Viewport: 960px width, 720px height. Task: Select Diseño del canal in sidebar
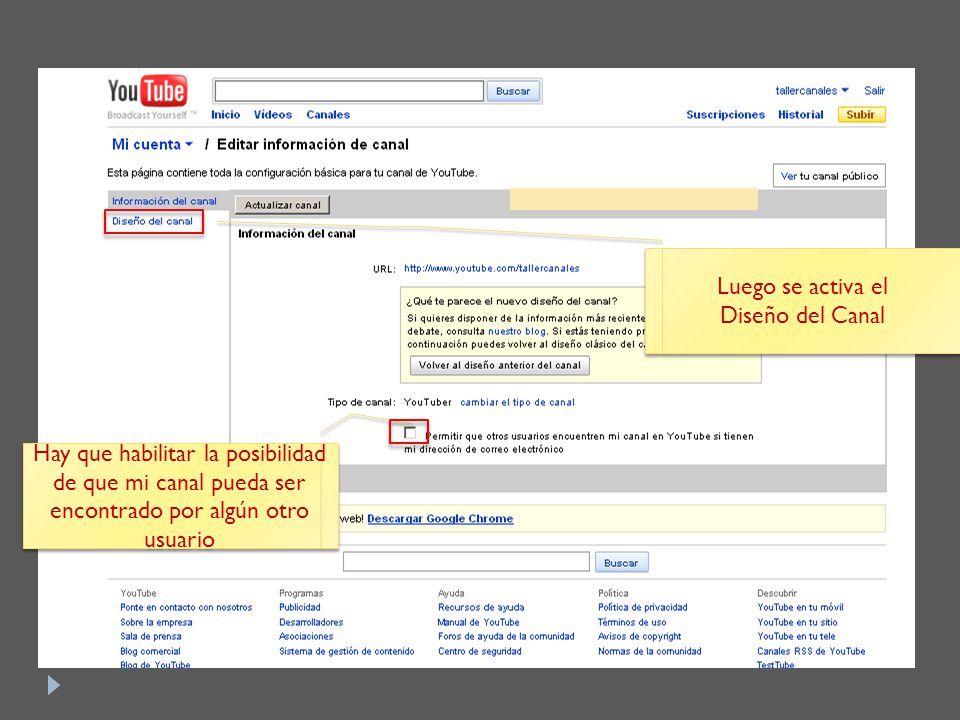(x=152, y=221)
